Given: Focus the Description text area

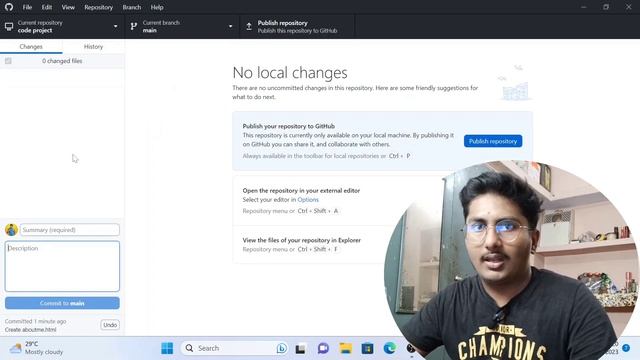Looking at the screenshot, I should [x=62, y=266].
